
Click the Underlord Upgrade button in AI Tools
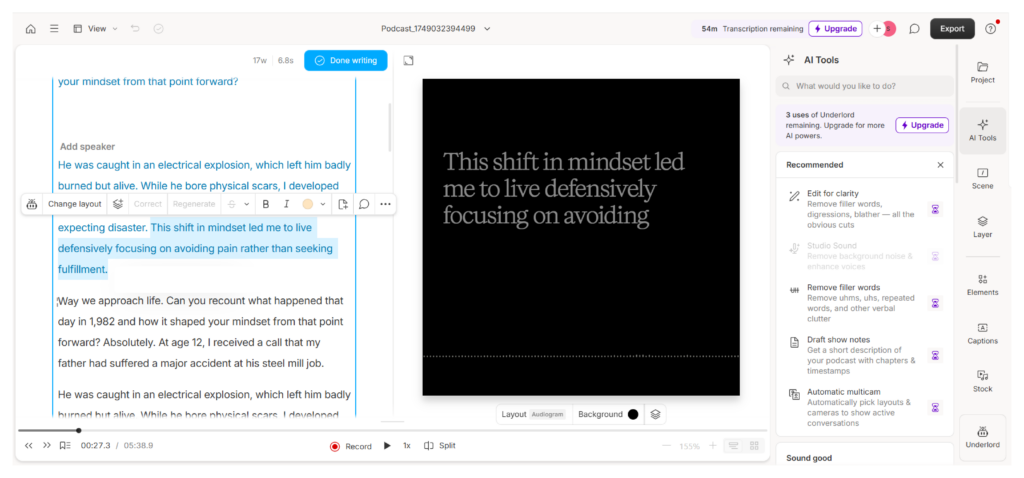pyautogui.click(x=922, y=125)
